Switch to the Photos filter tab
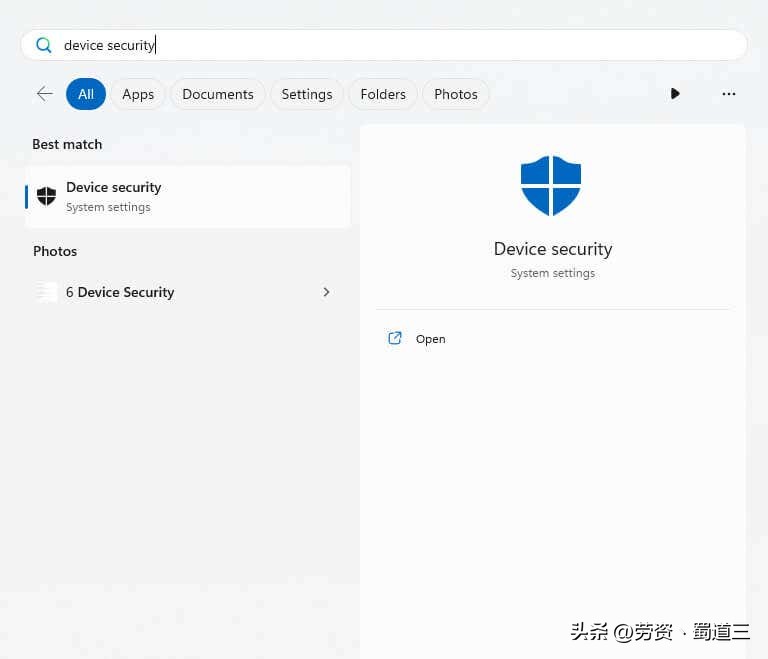The height and width of the screenshot is (659, 768). pos(456,94)
